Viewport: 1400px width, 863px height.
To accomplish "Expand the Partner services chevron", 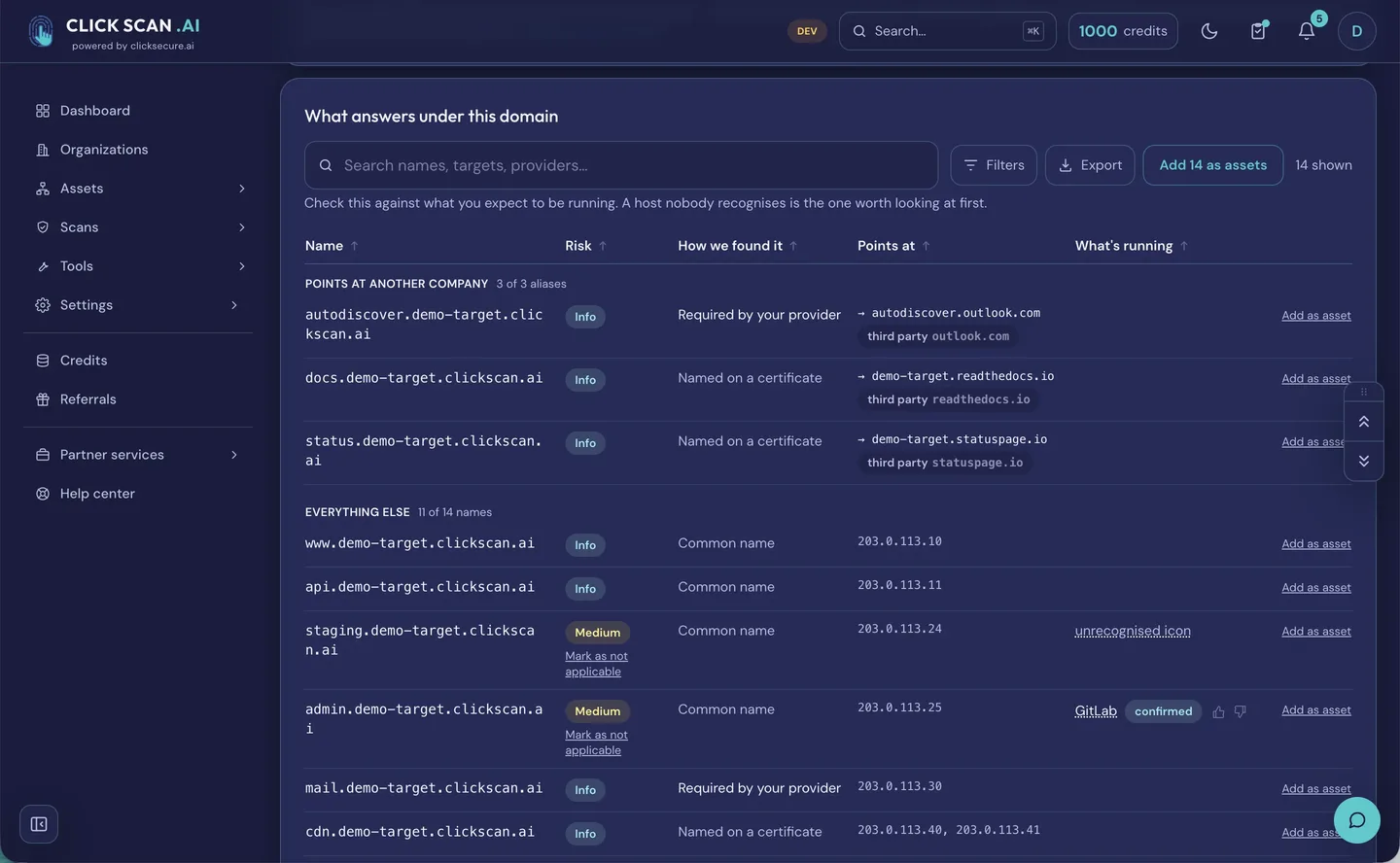I will [x=234, y=455].
